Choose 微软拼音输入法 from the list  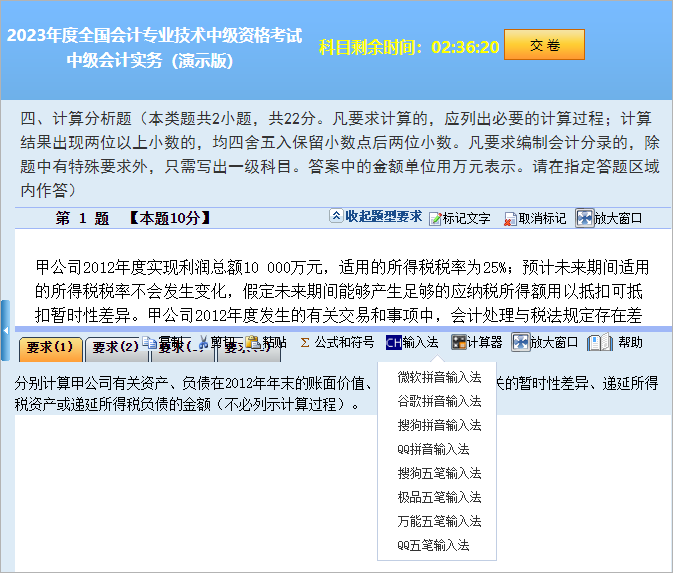click(x=439, y=377)
